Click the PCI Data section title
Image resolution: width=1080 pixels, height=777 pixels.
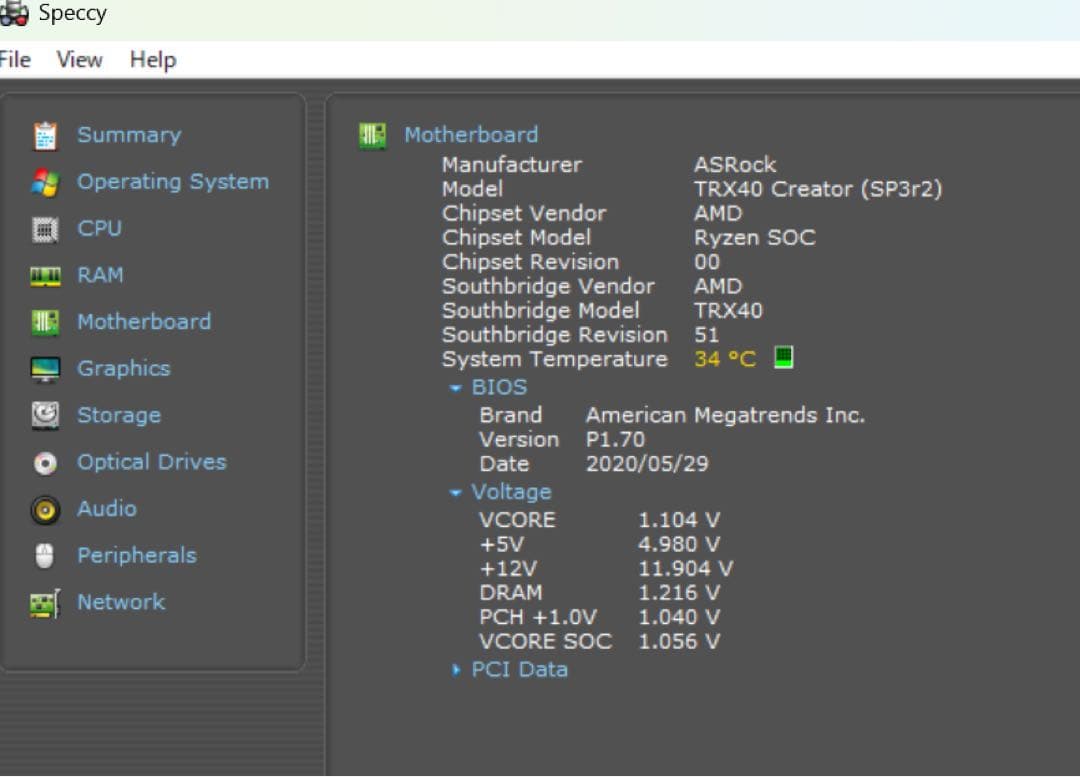pos(519,670)
